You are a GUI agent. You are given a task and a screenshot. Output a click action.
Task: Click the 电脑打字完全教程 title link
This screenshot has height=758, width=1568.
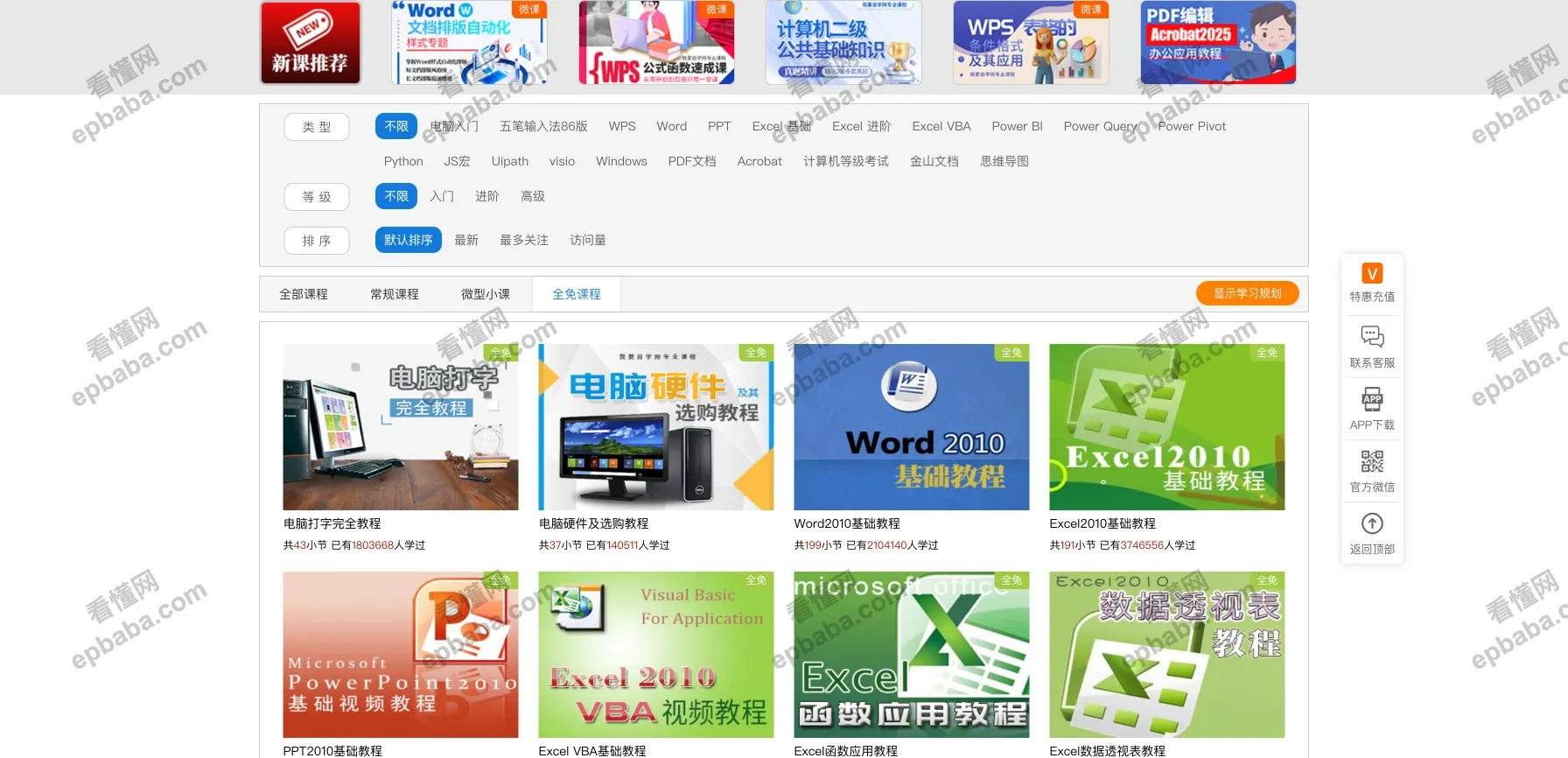332,523
